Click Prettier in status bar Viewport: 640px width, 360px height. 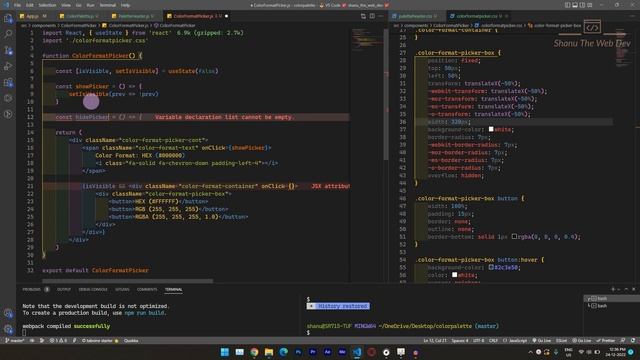[606, 340]
